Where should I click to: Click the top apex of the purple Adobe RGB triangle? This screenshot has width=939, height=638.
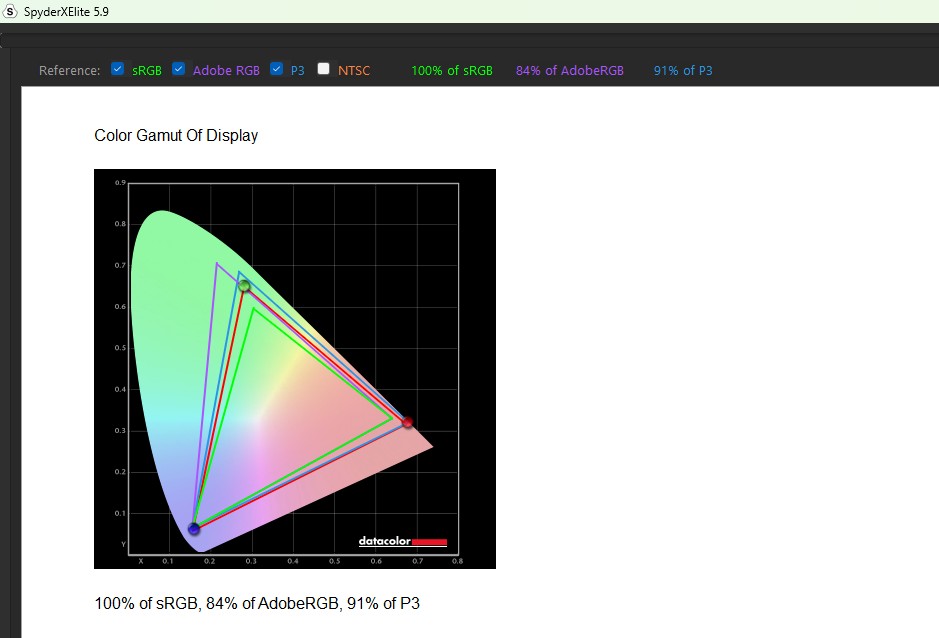click(217, 263)
